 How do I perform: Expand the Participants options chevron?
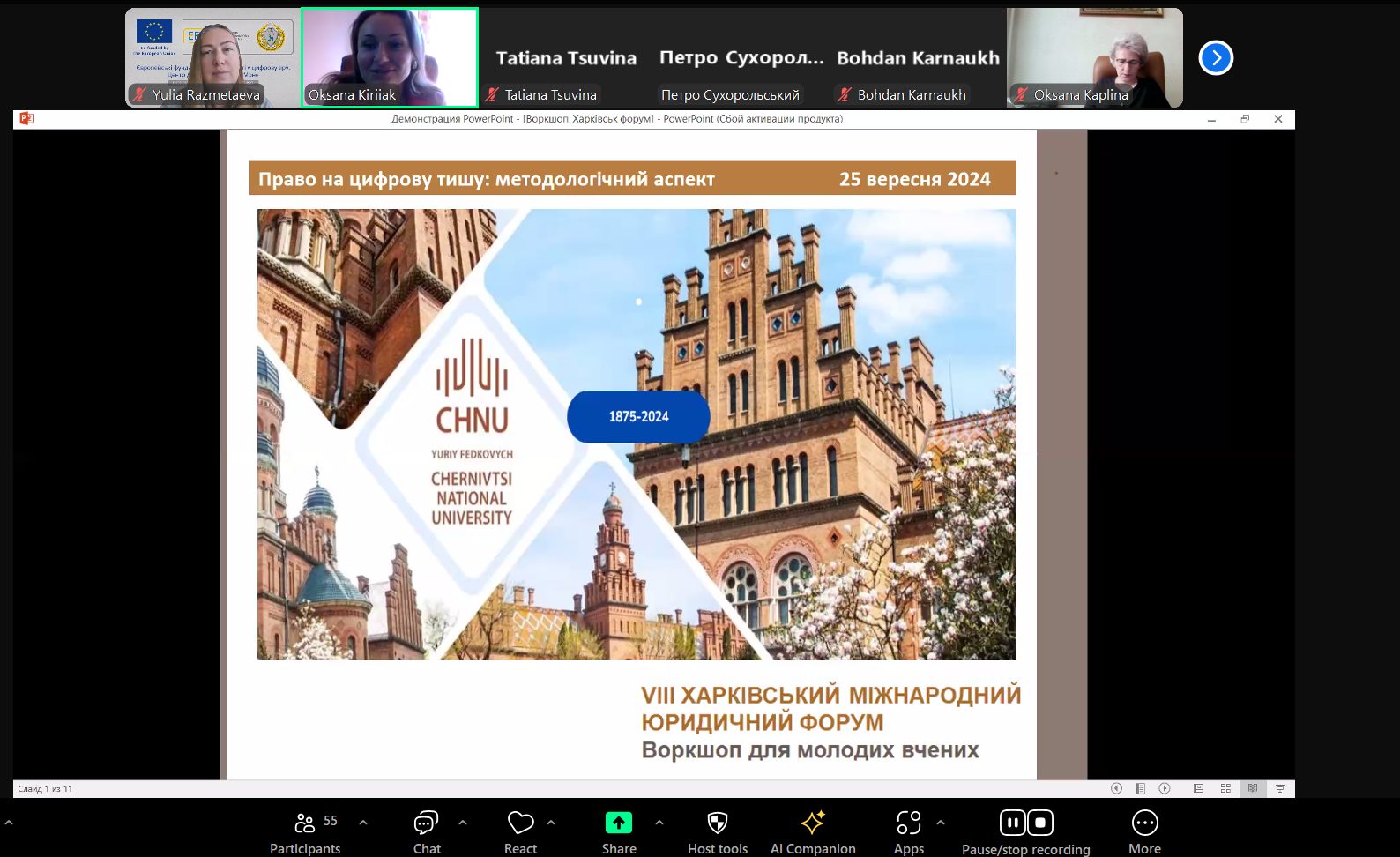click(x=363, y=823)
